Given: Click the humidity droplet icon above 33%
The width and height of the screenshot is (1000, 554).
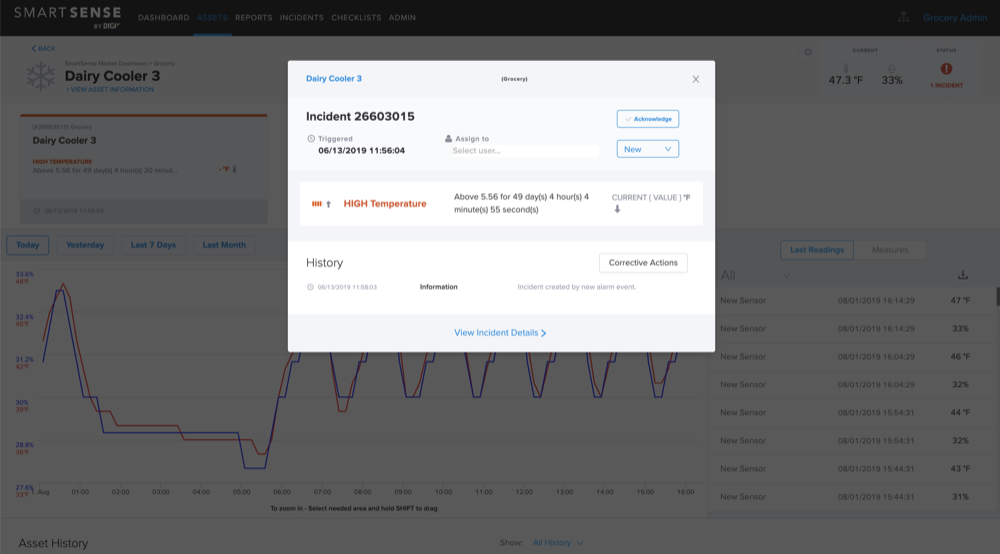Looking at the screenshot, I should click(x=892, y=68).
